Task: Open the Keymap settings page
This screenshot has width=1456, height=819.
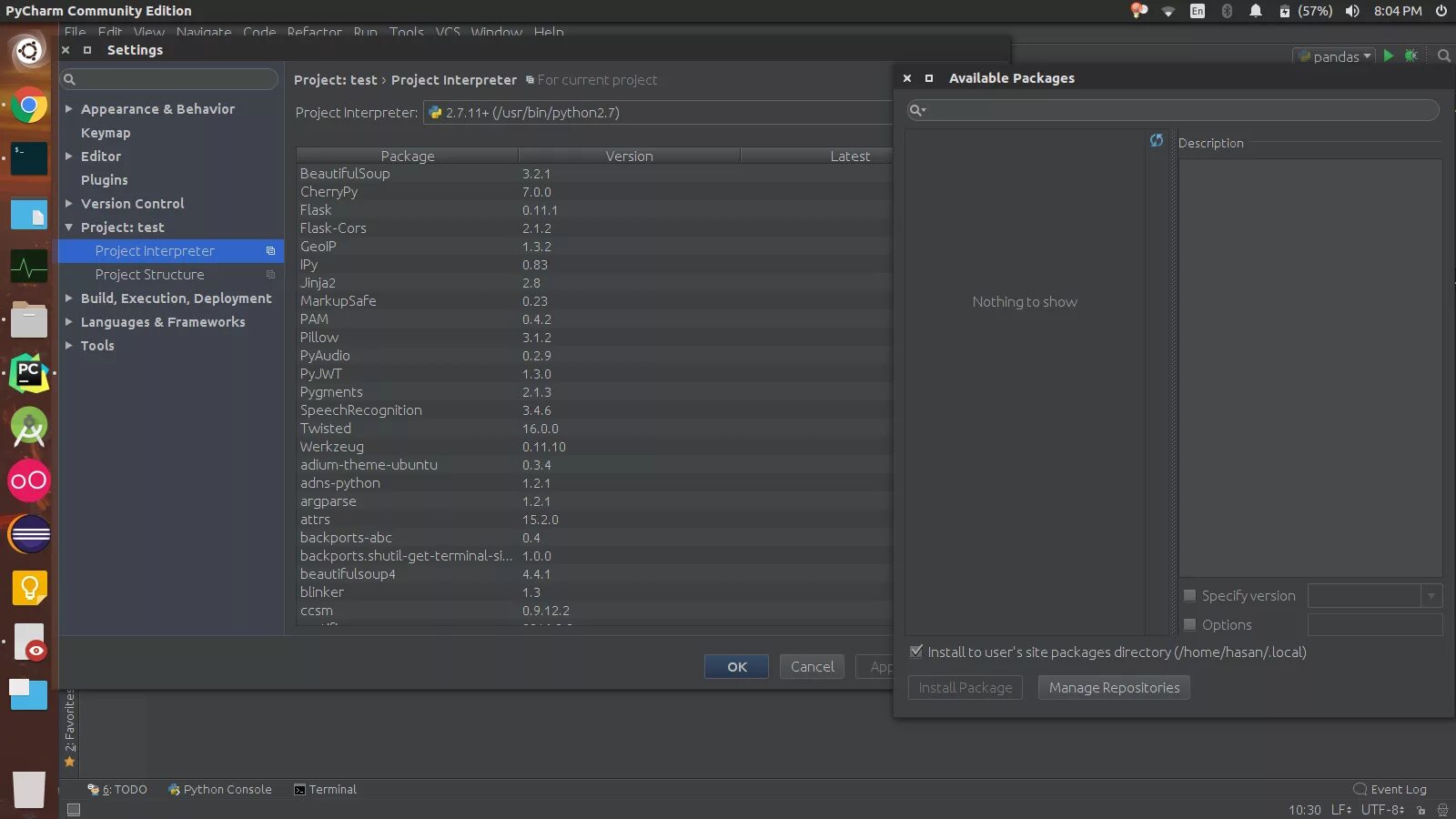Action: (x=106, y=132)
